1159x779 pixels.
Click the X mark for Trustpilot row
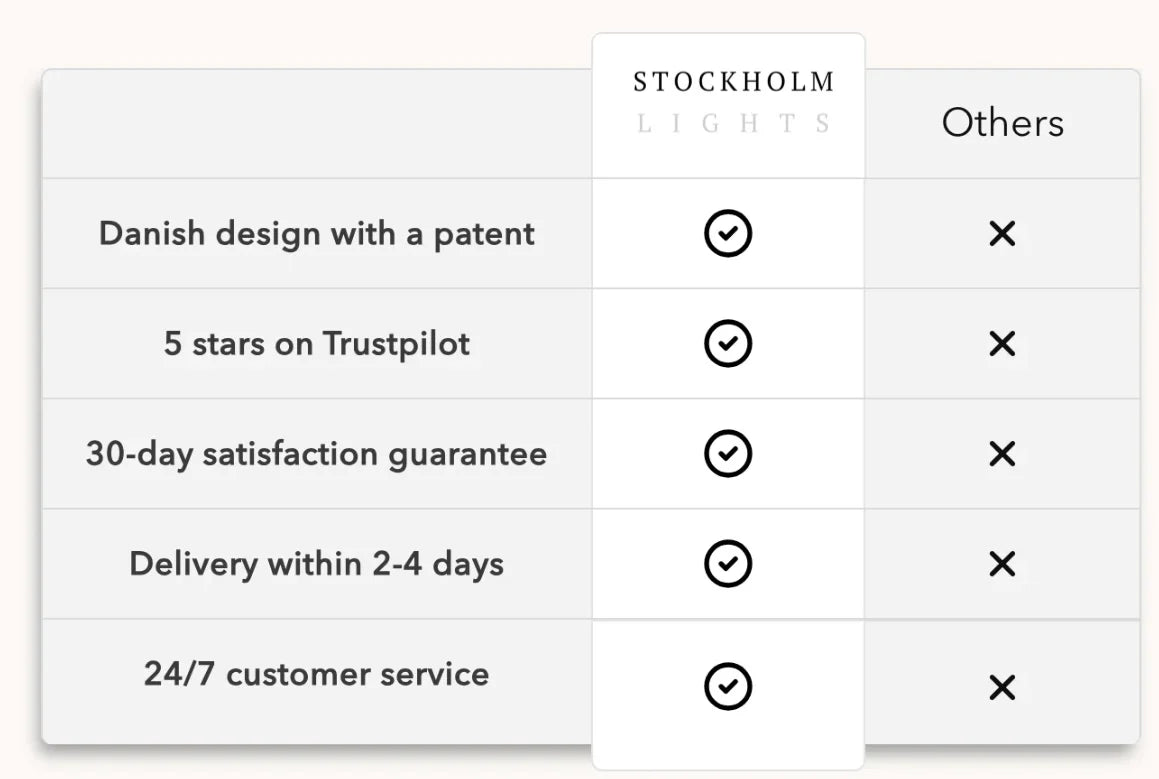1001,344
